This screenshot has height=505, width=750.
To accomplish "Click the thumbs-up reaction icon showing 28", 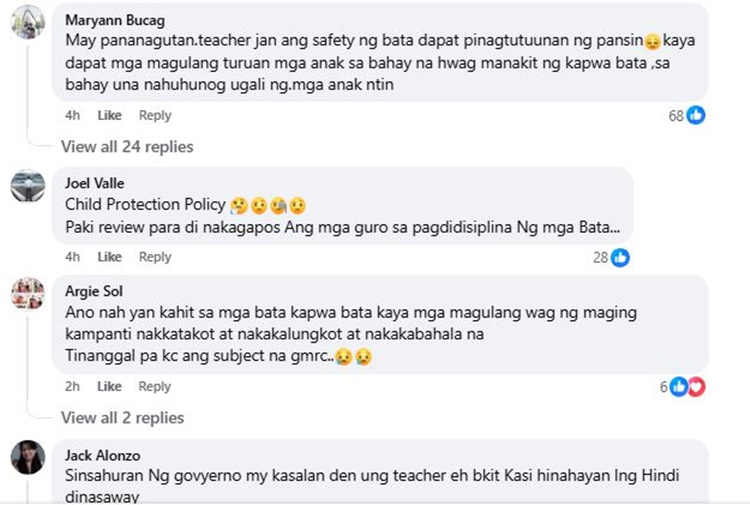I will pyautogui.click(x=620, y=257).
